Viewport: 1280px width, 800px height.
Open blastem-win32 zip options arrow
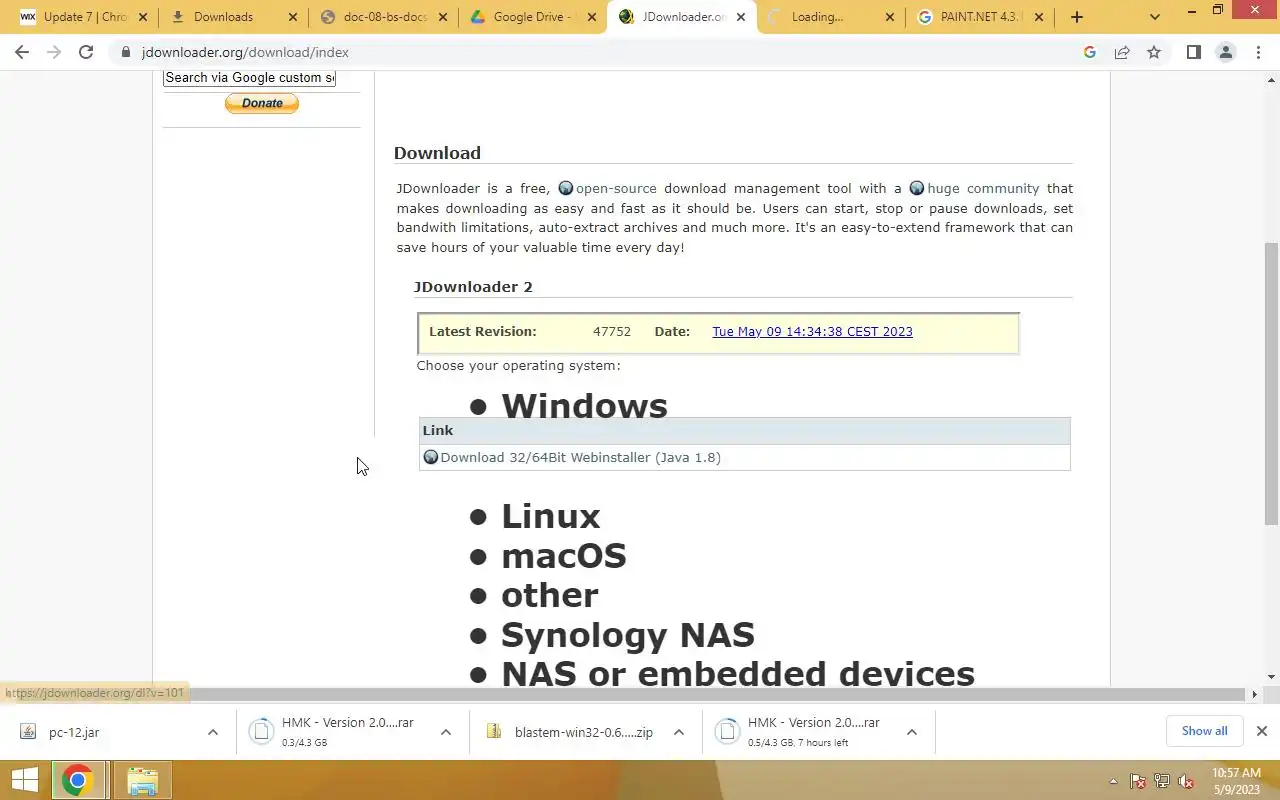679,732
